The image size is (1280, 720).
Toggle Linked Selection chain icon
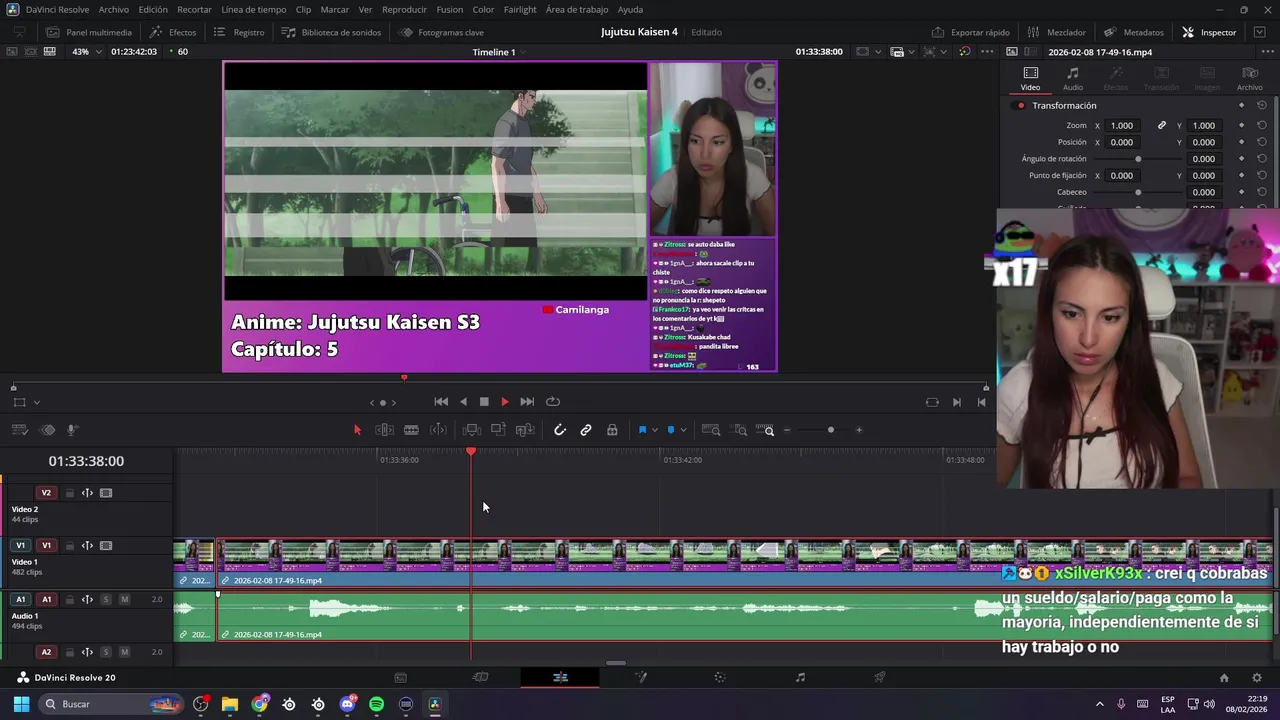point(586,430)
